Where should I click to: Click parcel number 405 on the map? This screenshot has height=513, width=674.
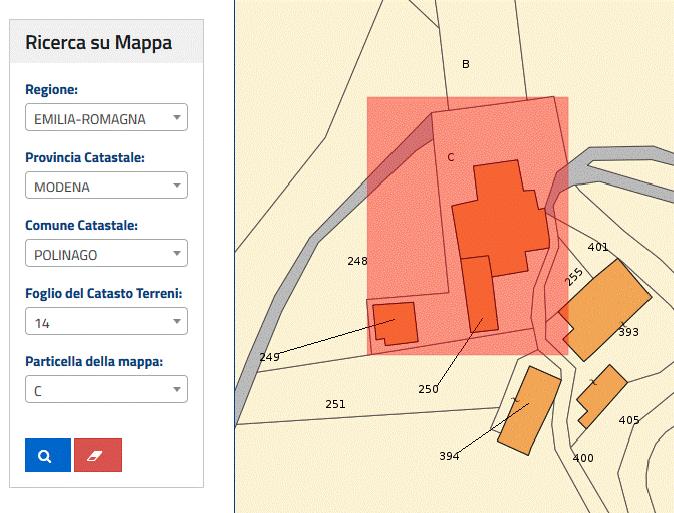coord(629,420)
